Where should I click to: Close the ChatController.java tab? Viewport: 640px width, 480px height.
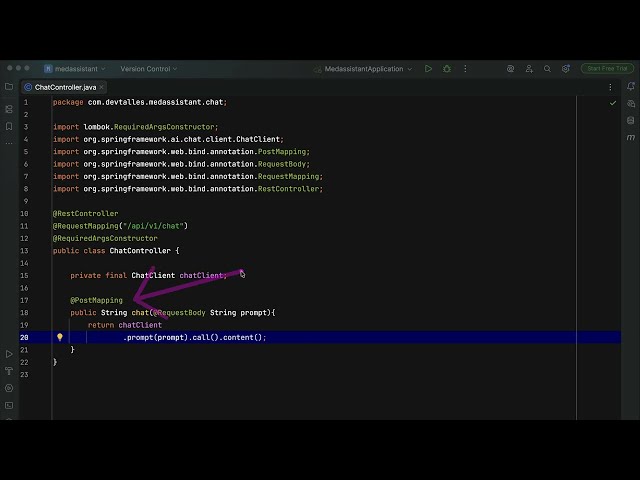click(x=101, y=87)
